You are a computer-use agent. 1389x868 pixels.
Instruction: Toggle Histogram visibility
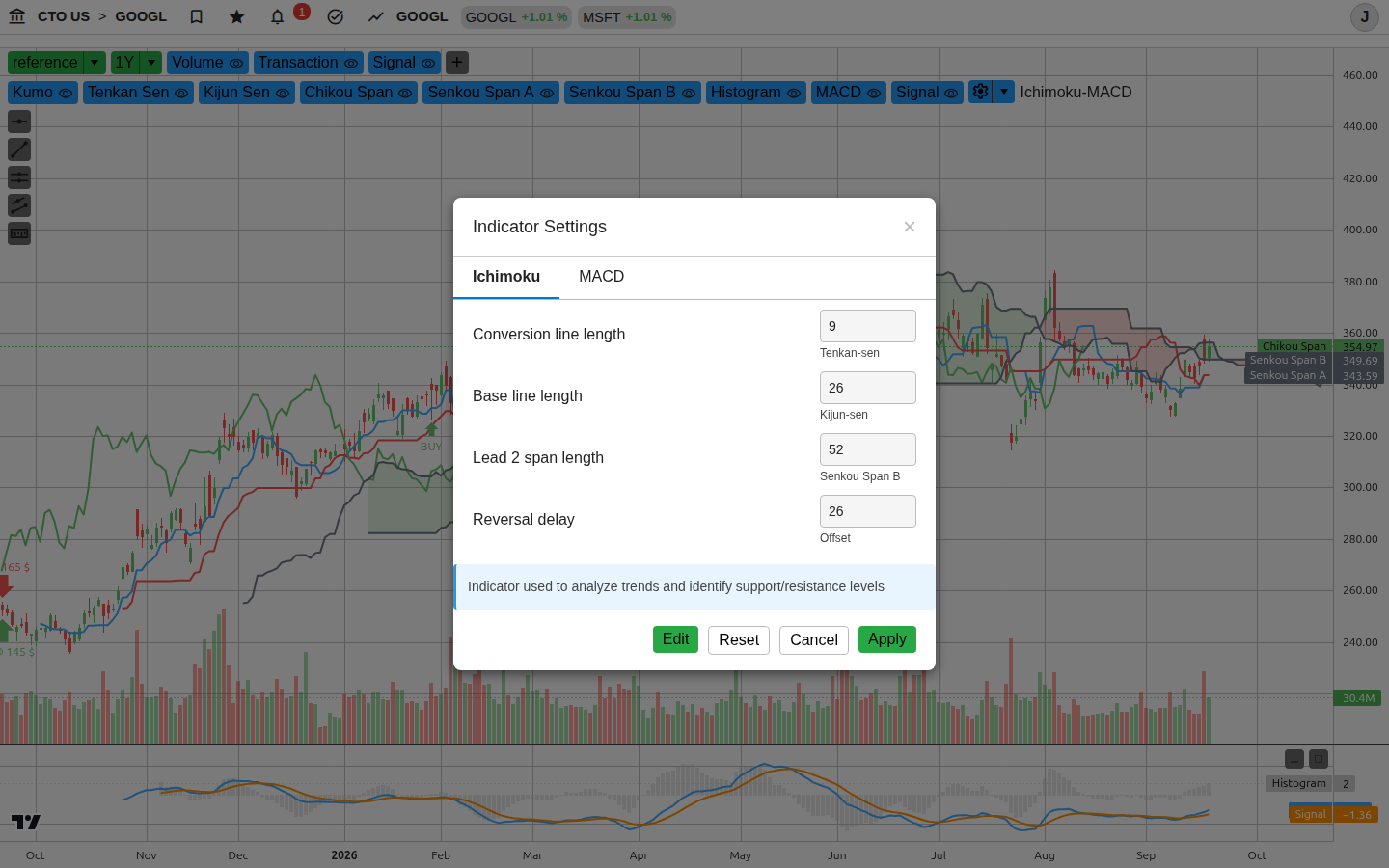coord(794,93)
